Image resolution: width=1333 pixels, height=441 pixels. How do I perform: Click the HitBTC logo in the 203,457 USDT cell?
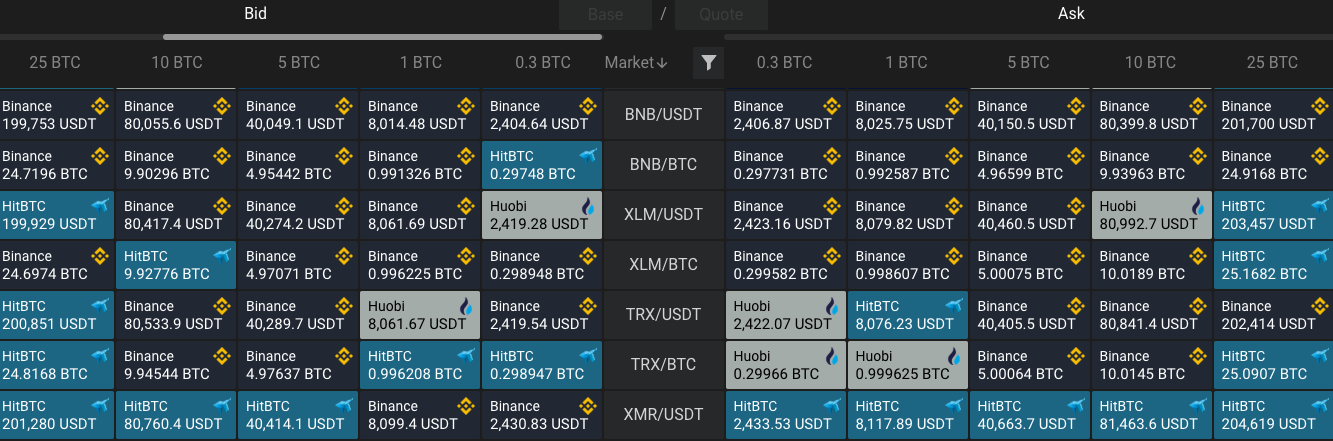[x=1320, y=206]
